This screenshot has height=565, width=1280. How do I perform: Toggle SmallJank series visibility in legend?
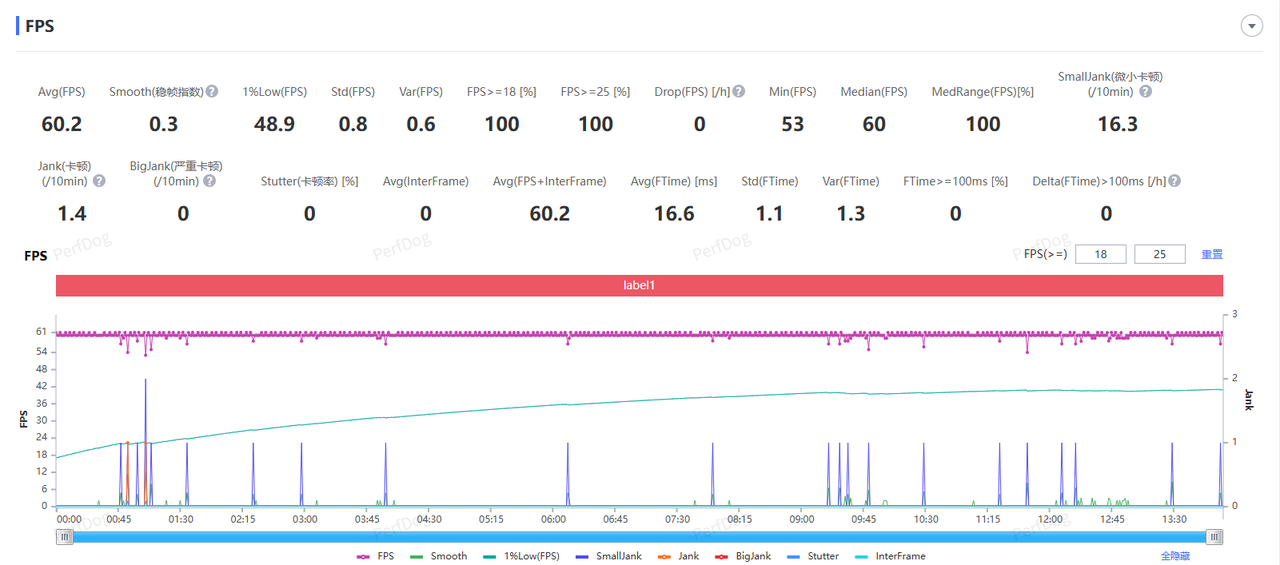[608, 556]
